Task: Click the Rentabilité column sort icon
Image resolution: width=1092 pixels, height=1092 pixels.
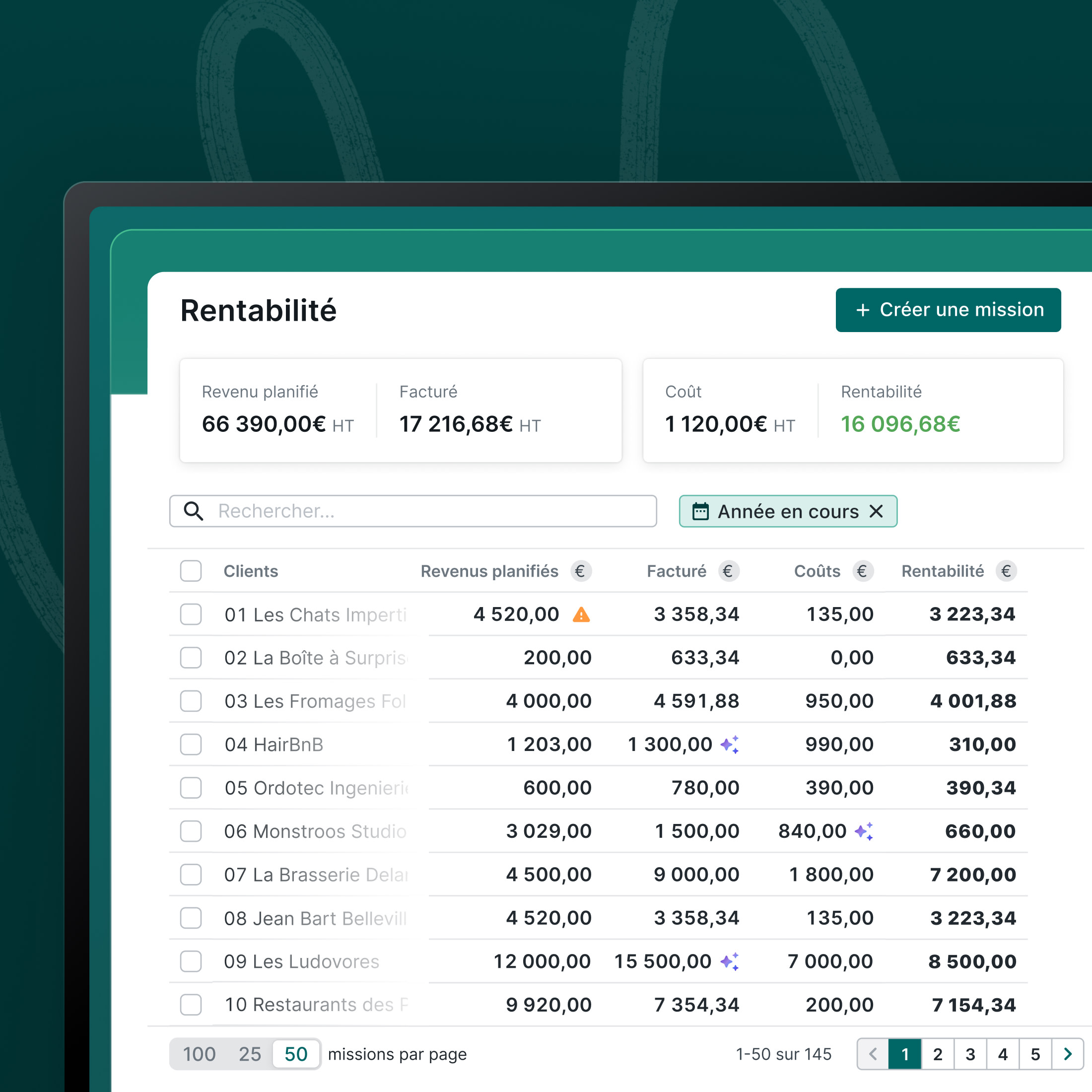Action: pyautogui.click(x=1009, y=572)
